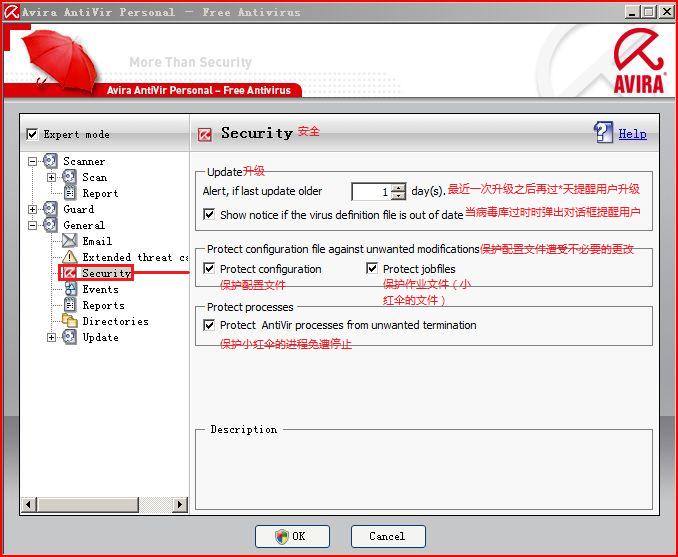
Task: Expand the Guard tree node
Action: click(32, 209)
